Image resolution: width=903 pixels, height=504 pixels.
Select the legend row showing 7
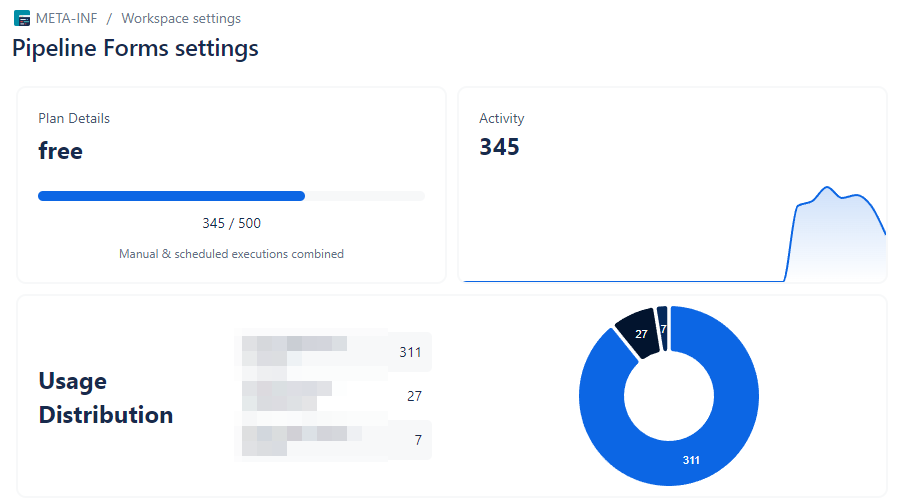(332, 440)
